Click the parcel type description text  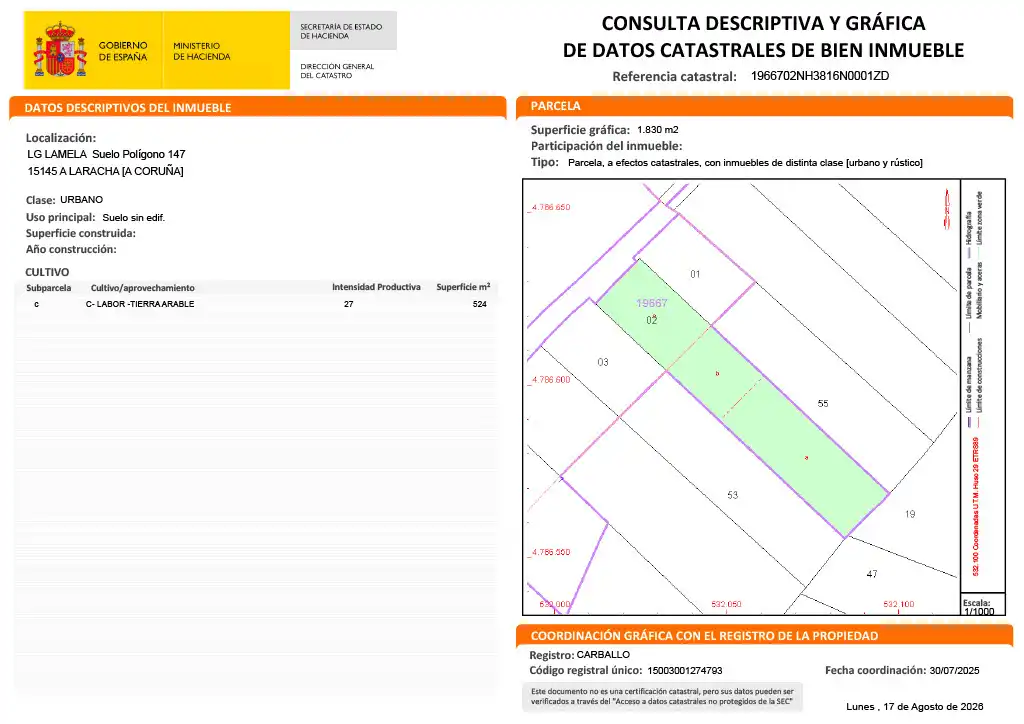click(745, 163)
